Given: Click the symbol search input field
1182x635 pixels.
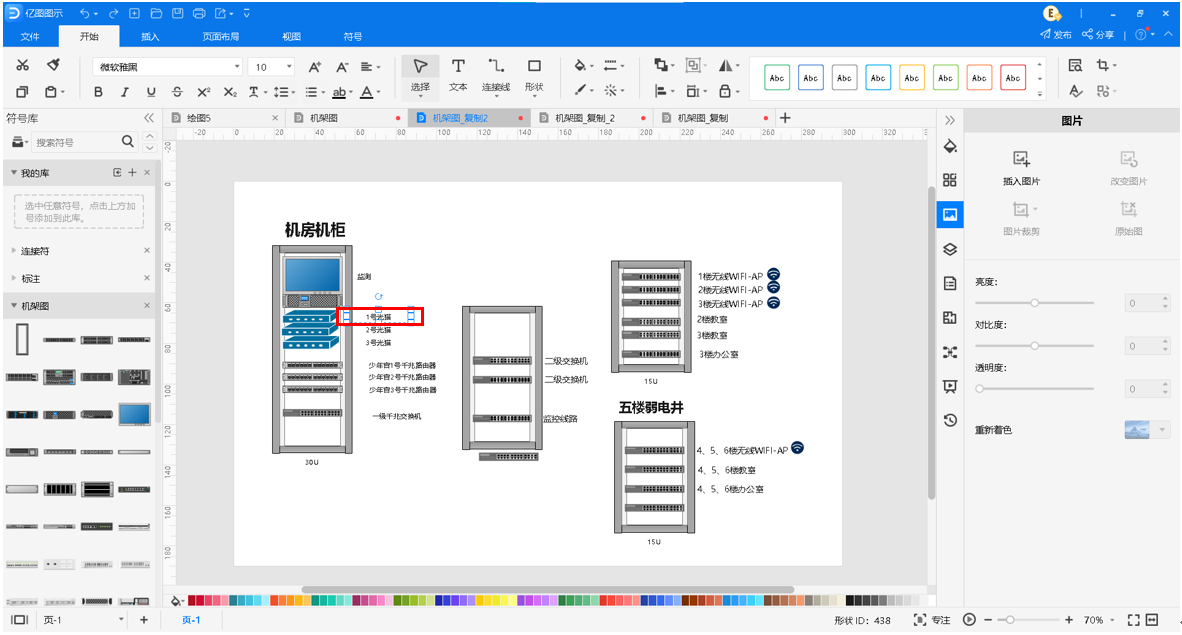Looking at the screenshot, I should point(75,142).
